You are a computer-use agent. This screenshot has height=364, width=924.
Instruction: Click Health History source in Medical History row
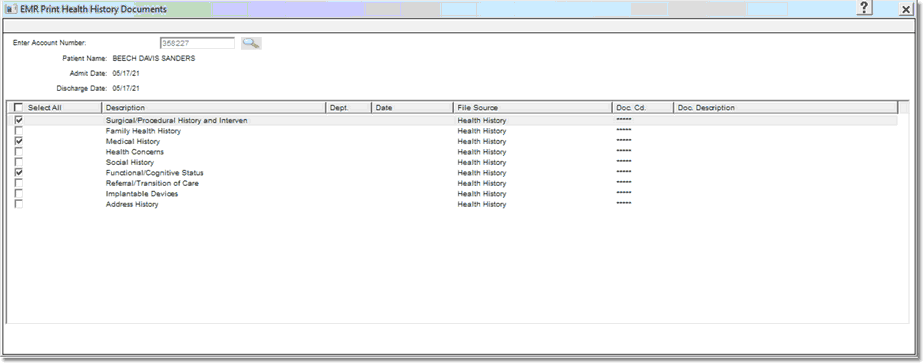pyautogui.click(x=481, y=142)
